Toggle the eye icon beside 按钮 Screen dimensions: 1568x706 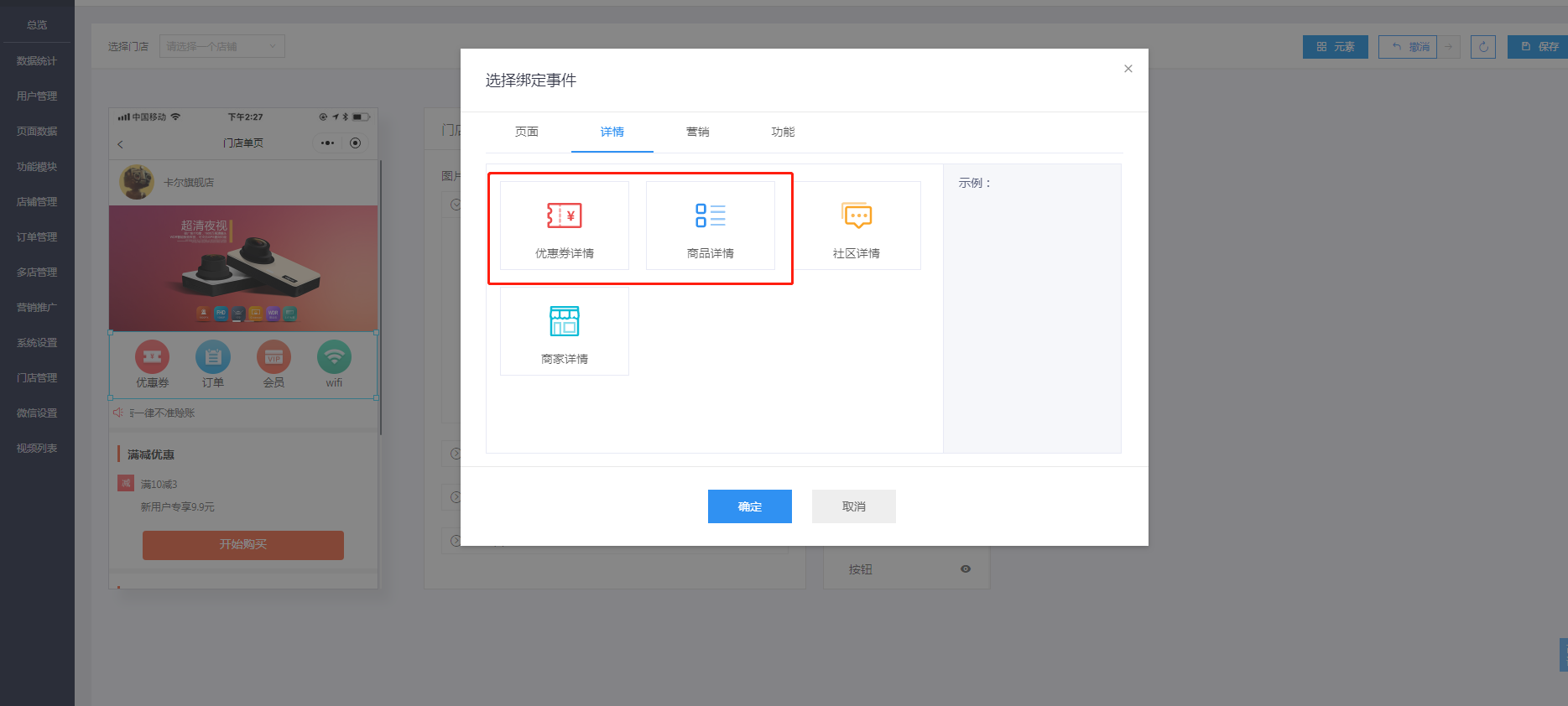point(966,569)
